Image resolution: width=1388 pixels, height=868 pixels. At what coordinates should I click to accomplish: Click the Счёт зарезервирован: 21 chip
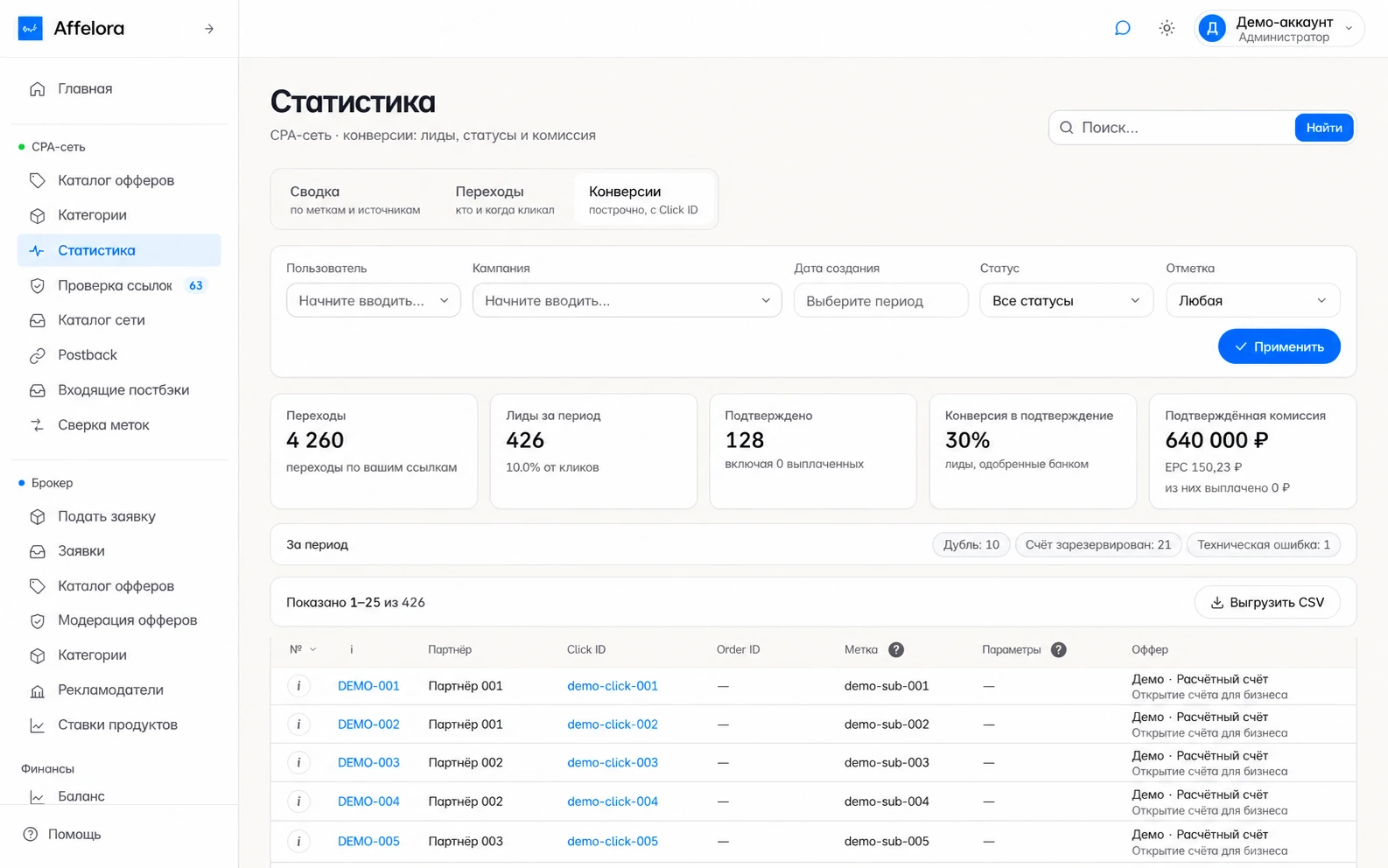[1098, 544]
